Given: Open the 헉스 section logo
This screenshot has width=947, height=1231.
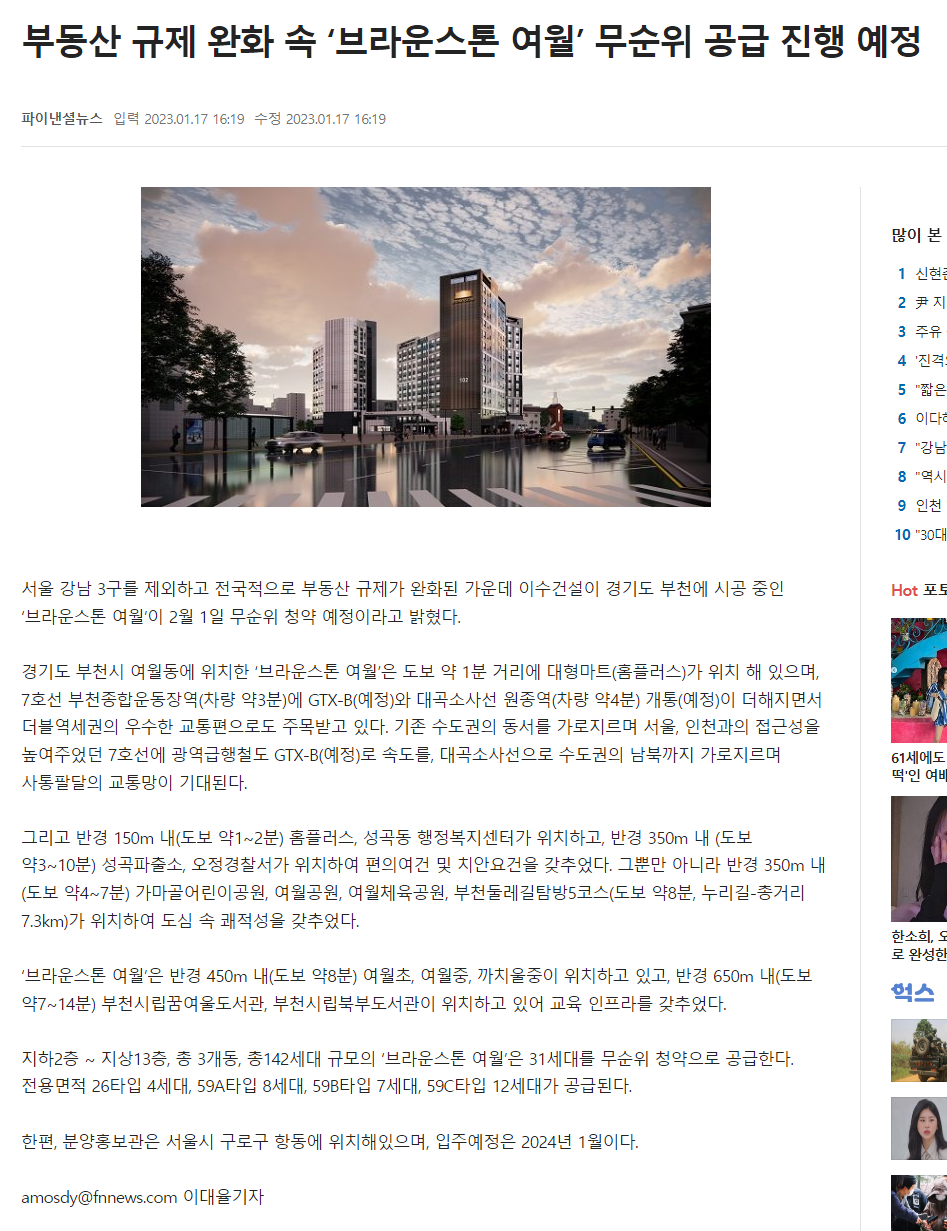Looking at the screenshot, I should pos(913,993).
